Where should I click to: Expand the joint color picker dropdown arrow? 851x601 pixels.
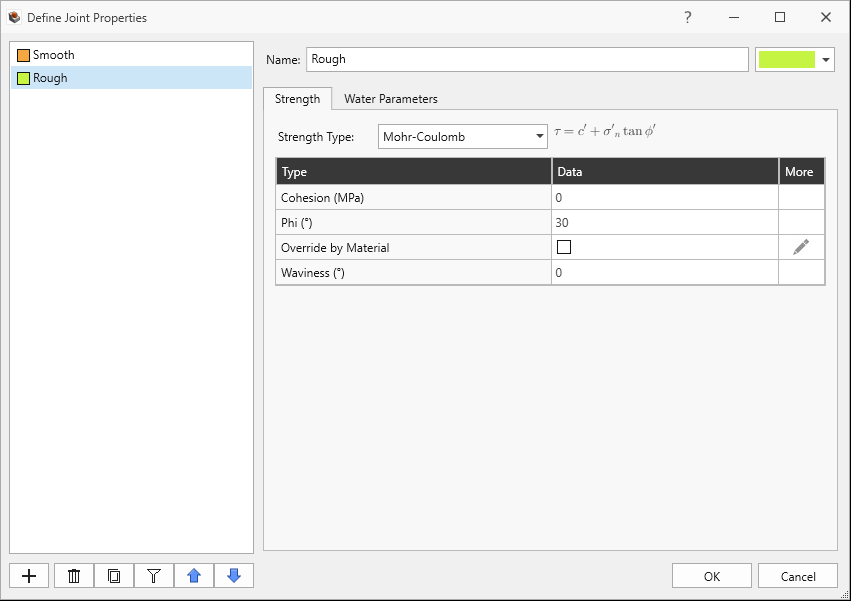pos(825,60)
